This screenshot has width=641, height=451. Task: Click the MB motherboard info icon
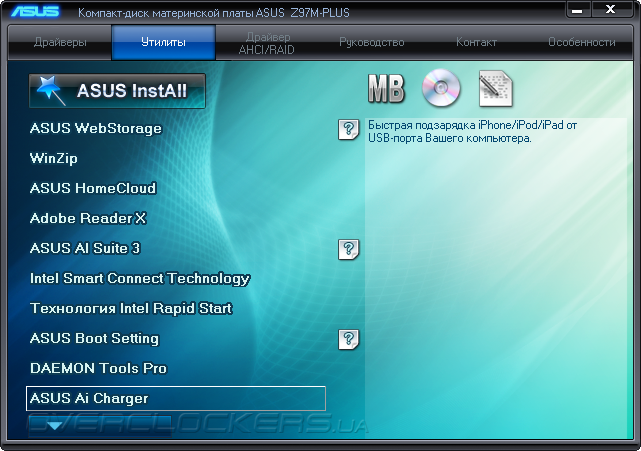click(x=386, y=88)
